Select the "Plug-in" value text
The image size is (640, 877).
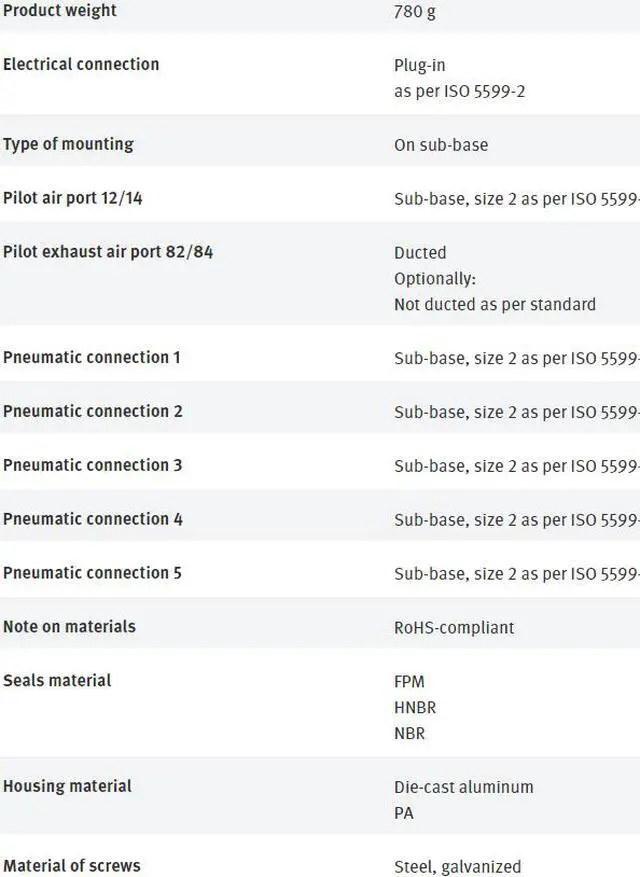(420, 66)
